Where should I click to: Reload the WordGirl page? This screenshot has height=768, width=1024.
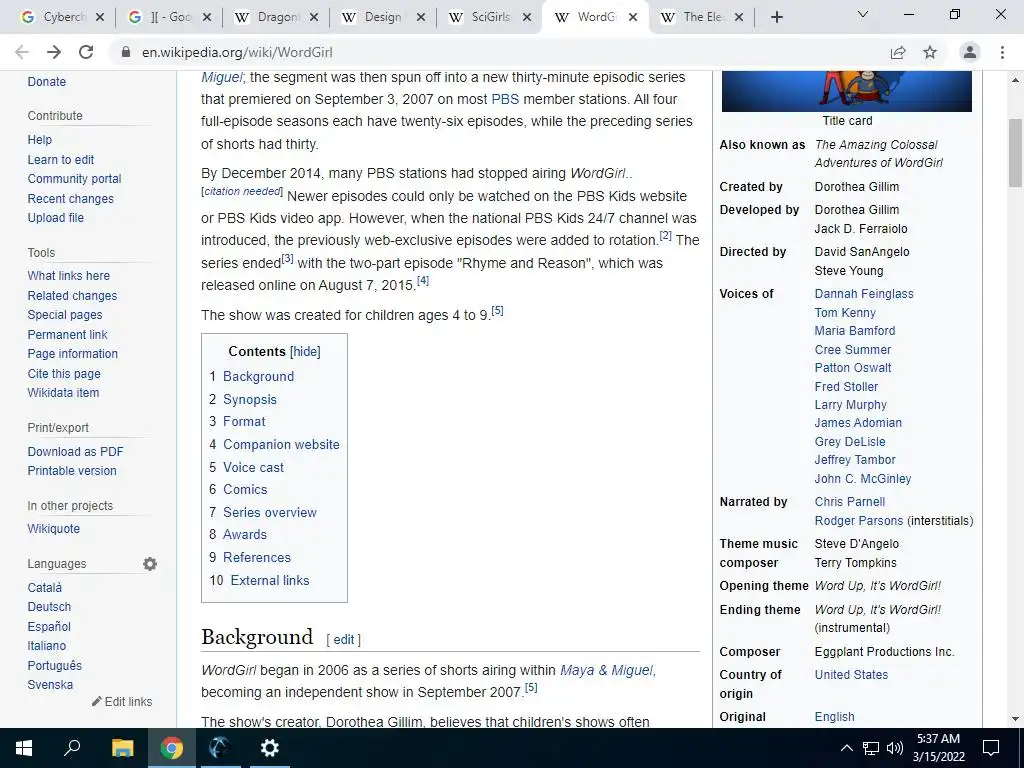tap(86, 52)
